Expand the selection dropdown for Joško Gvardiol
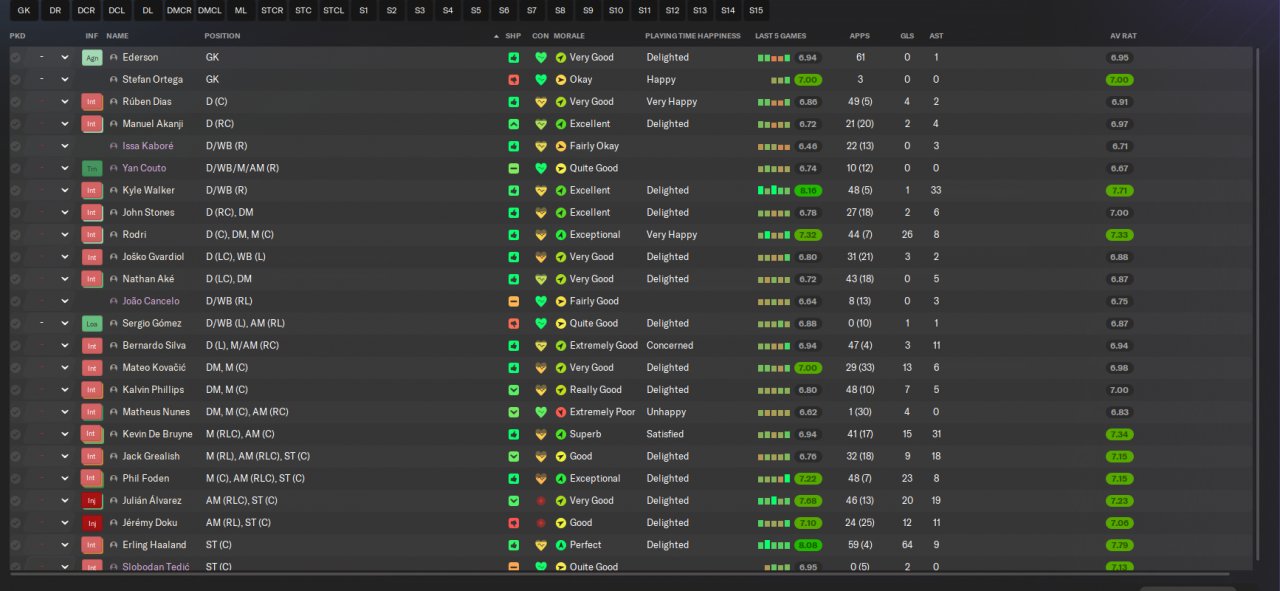 tap(65, 257)
